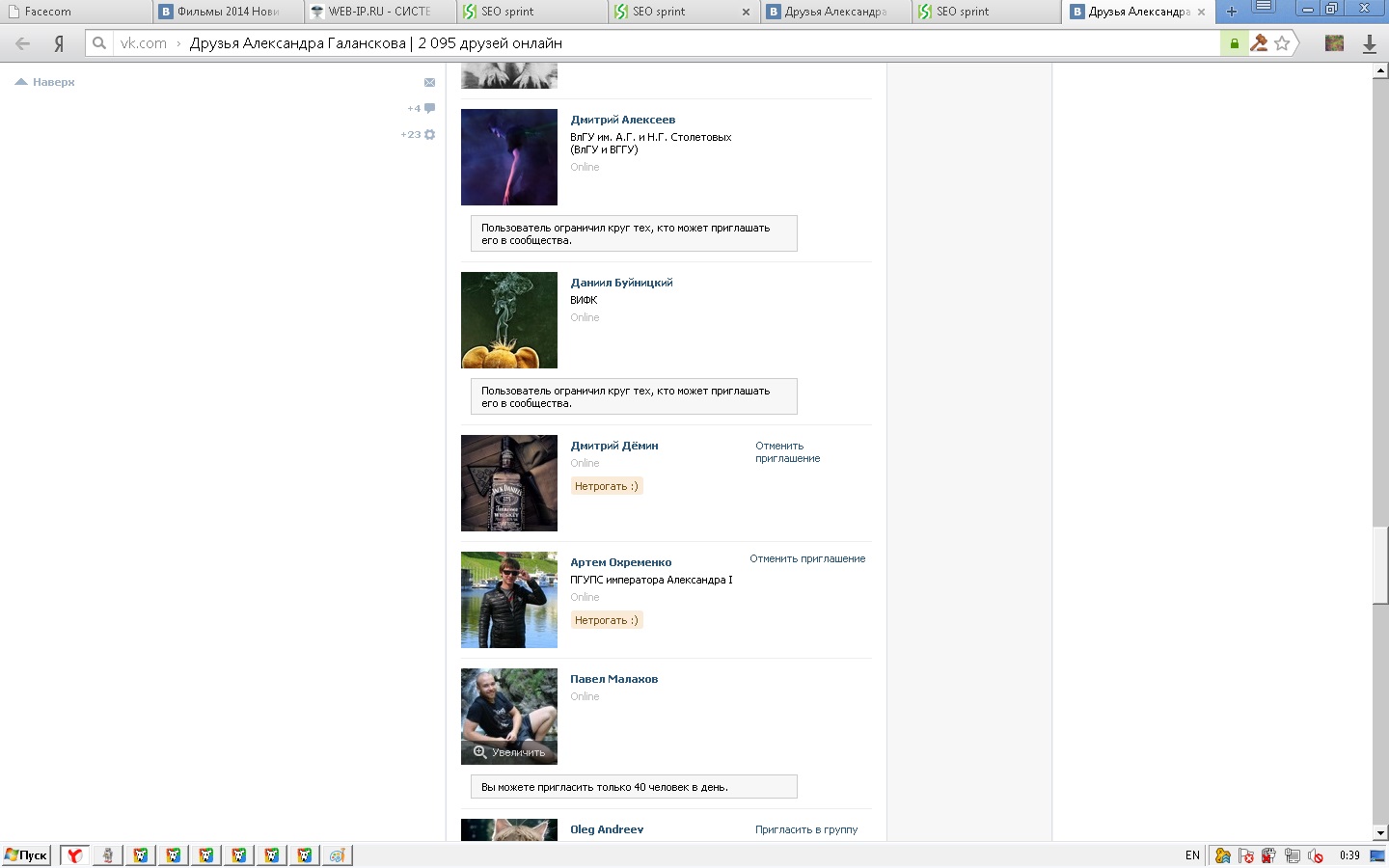1389x868 pixels.
Task: Click Нетрогать :) label under Артем Охременко
Action: tap(607, 620)
